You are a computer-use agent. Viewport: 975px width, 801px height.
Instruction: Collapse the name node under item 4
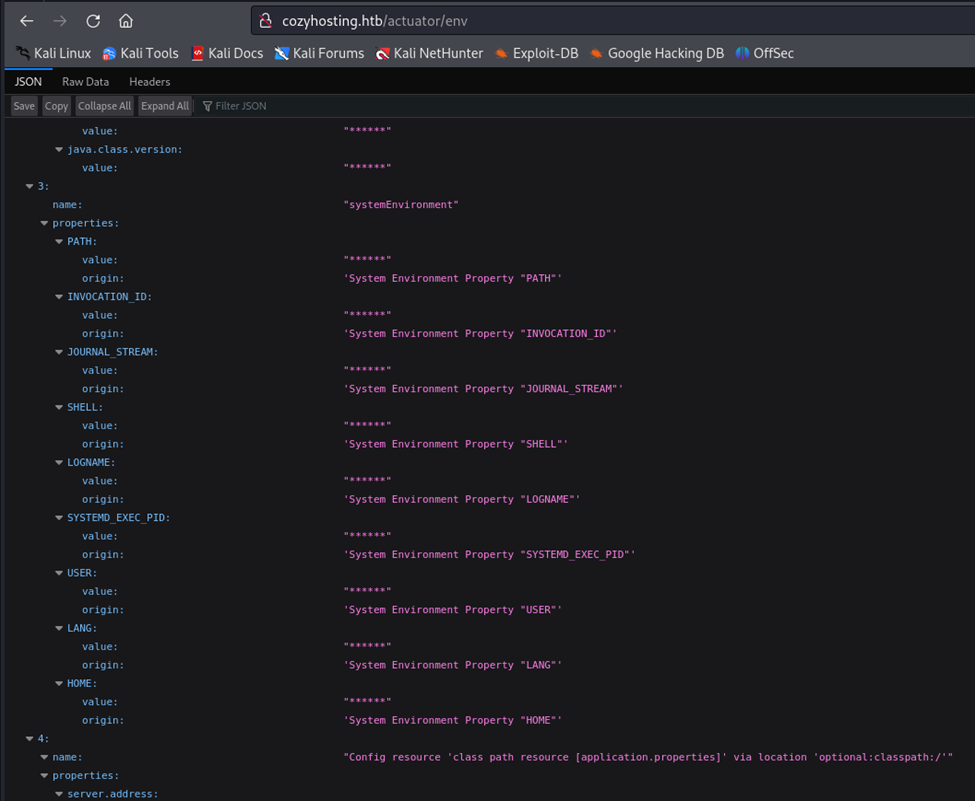tap(44, 757)
